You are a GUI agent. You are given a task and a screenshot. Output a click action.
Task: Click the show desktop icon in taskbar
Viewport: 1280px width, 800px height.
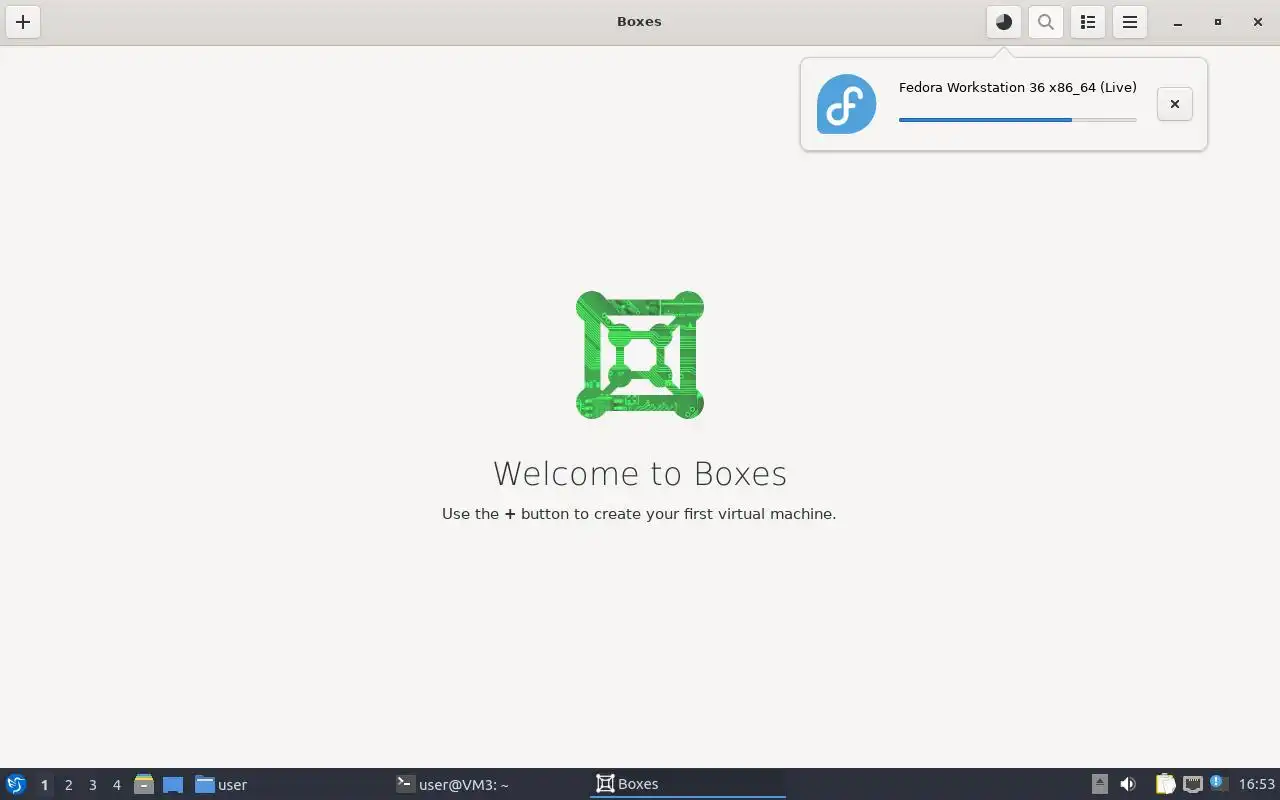point(173,784)
